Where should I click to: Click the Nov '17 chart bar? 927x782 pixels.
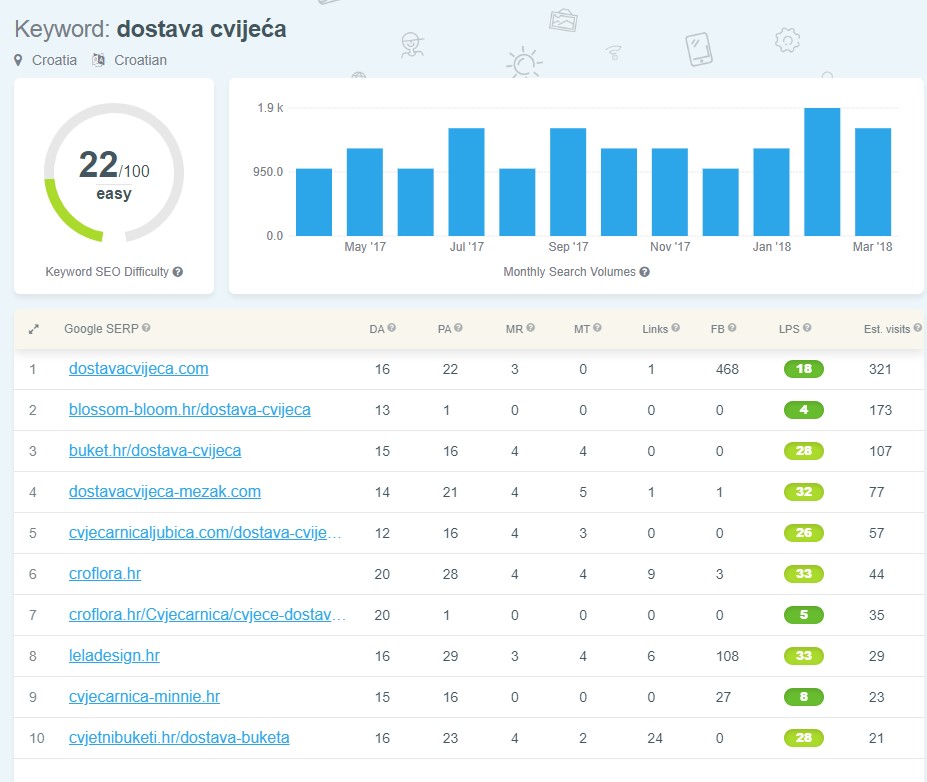[x=670, y=192]
